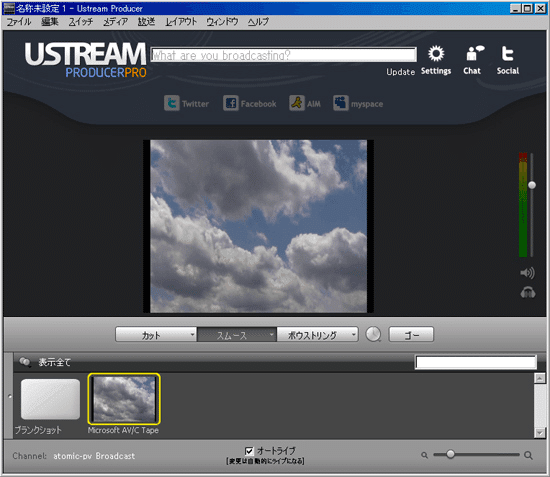Image resolution: width=550 pixels, height=477 pixels.
Task: Open the ヘルプ menu
Action: (258, 22)
